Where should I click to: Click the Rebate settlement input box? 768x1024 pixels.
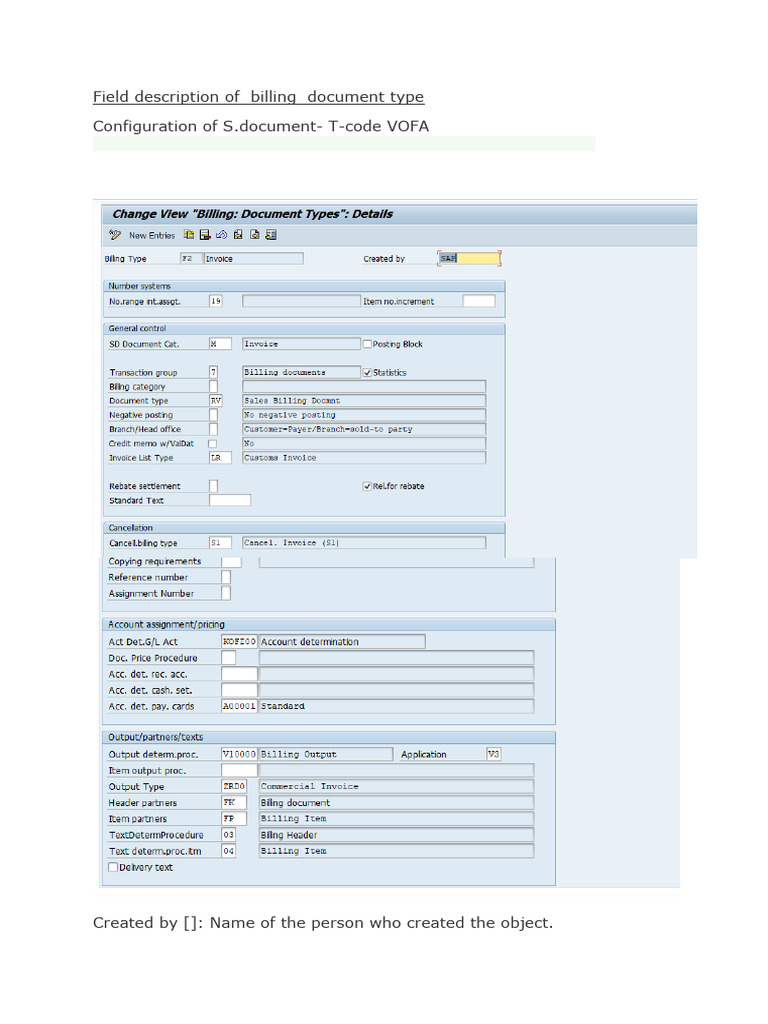pos(214,486)
